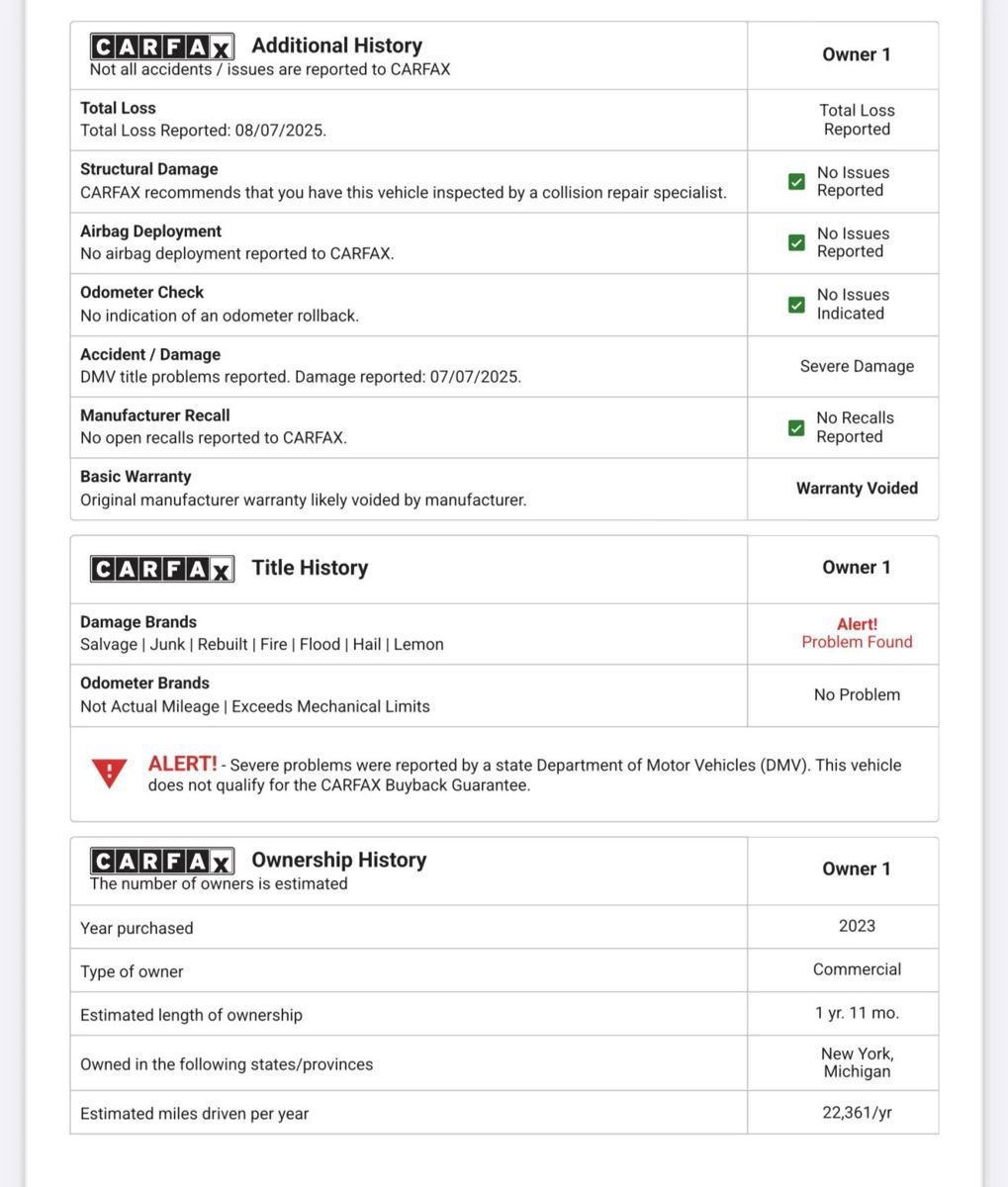Click the Structural Damage green check mark
The image size is (1008, 1187).
796,182
